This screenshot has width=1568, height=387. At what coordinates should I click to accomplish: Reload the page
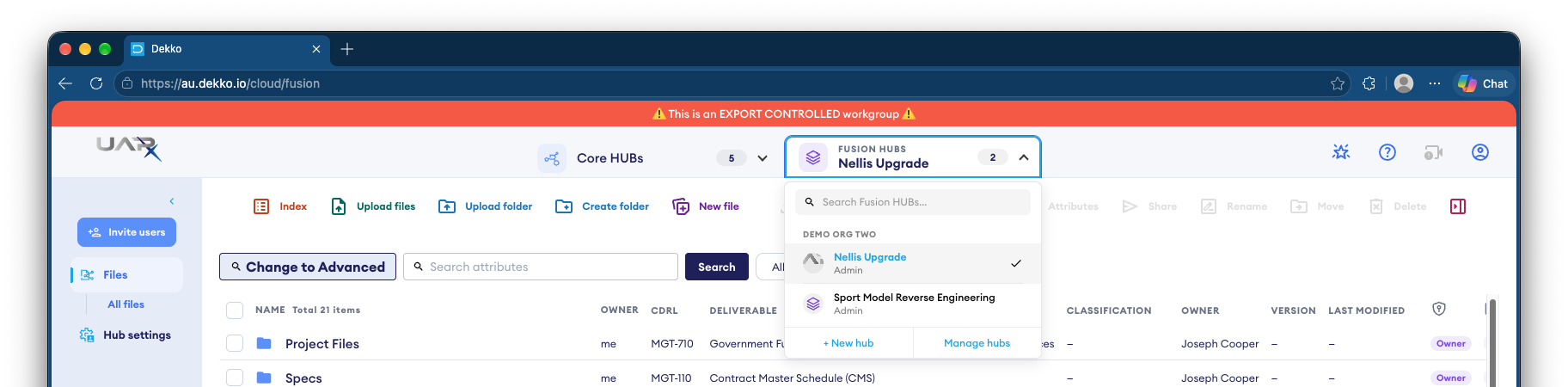click(x=96, y=83)
